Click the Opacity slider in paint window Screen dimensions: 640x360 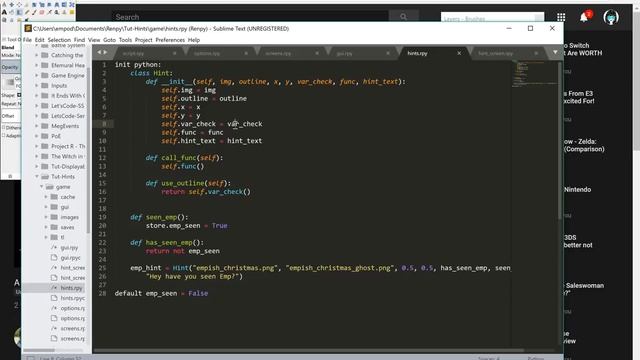[11, 67]
